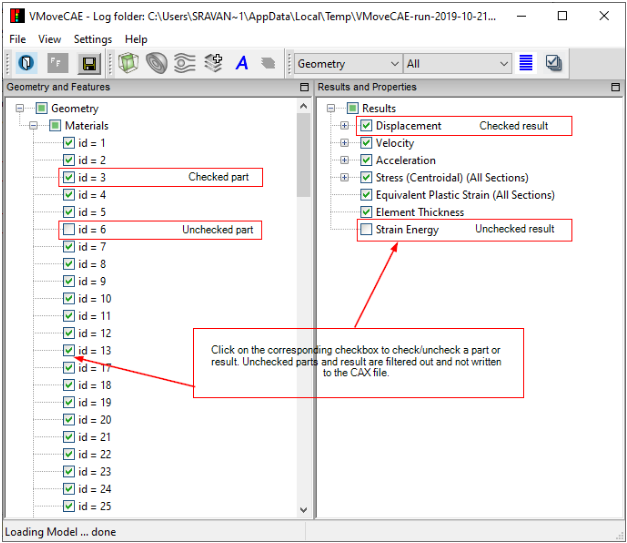Uncheck the Displacement result checkbox

point(366,126)
